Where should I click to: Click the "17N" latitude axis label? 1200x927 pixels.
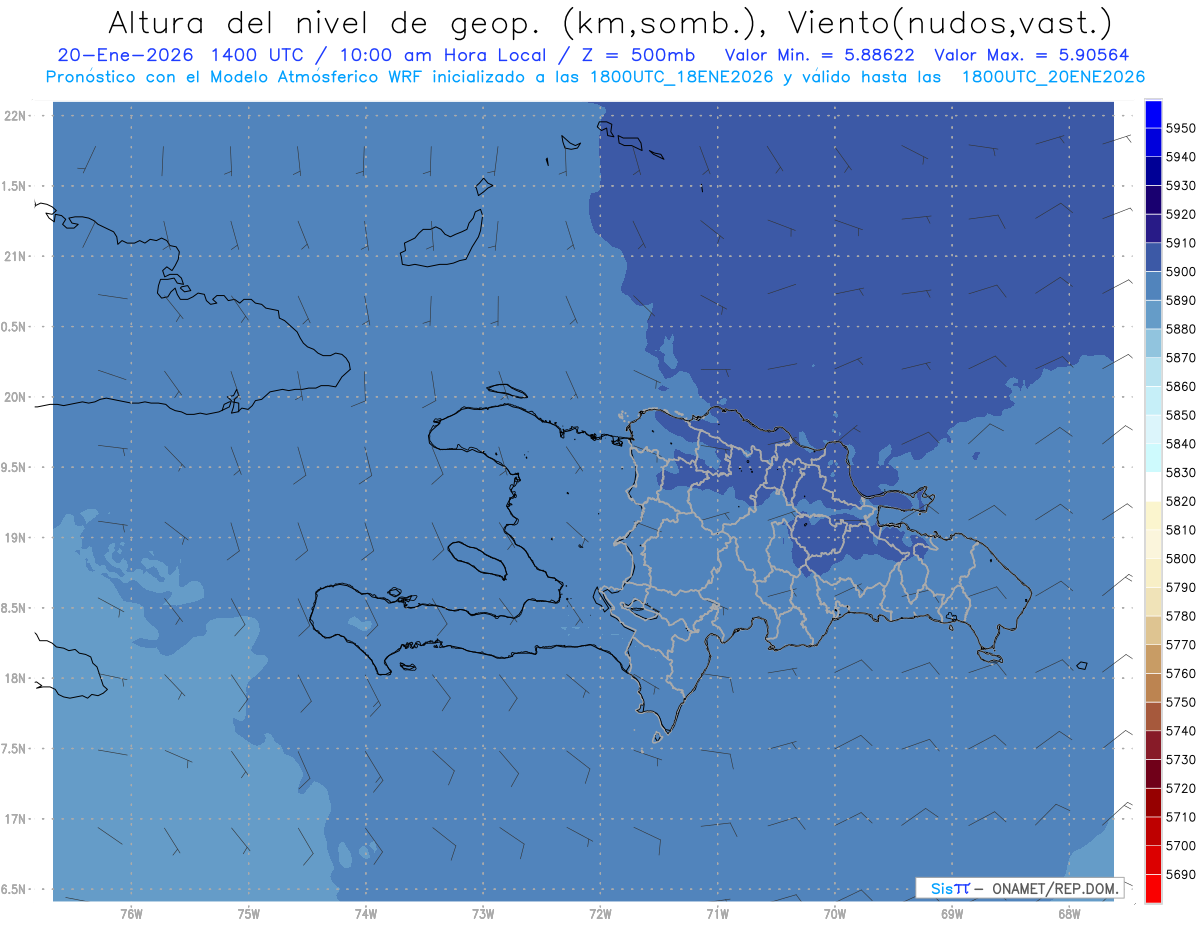(x=15, y=819)
